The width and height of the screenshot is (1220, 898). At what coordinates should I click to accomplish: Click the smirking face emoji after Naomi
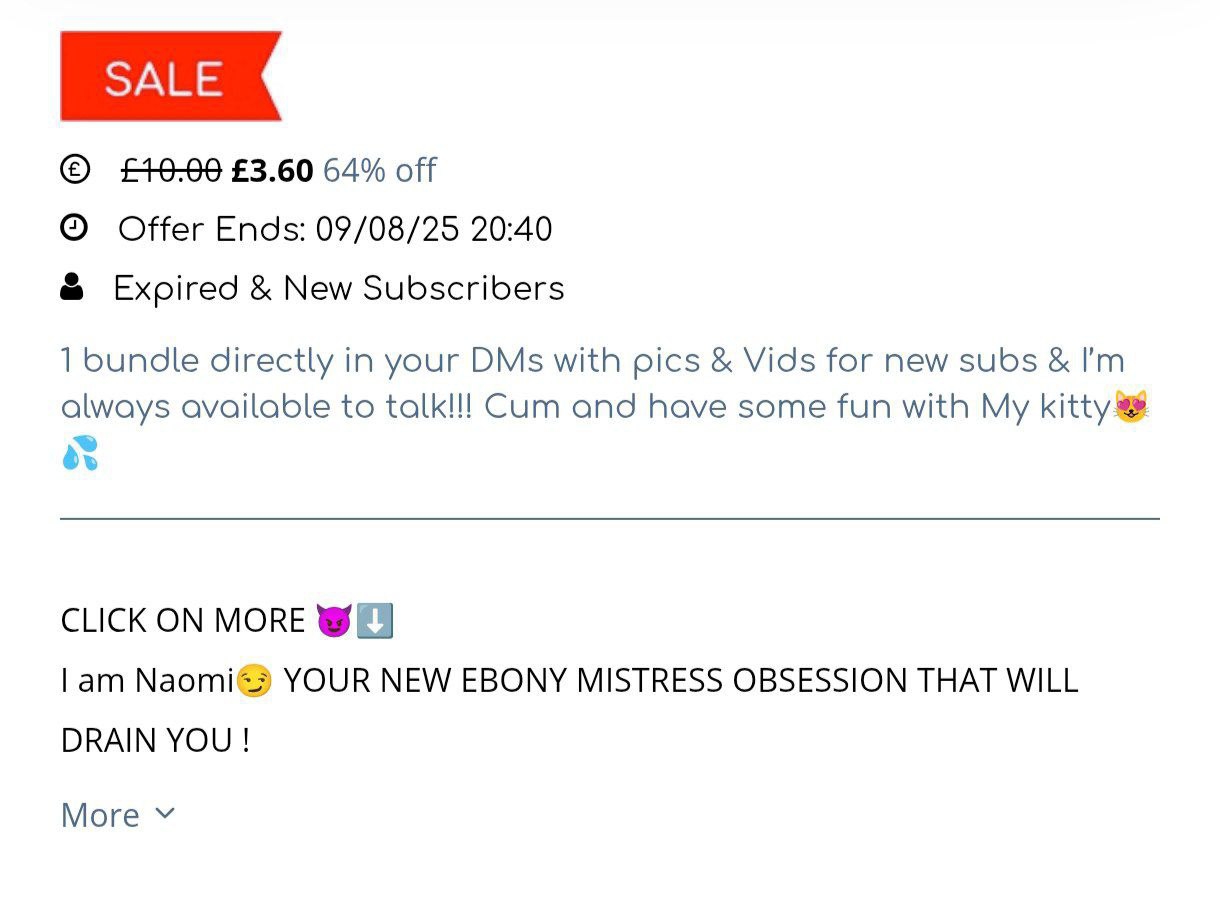click(254, 682)
